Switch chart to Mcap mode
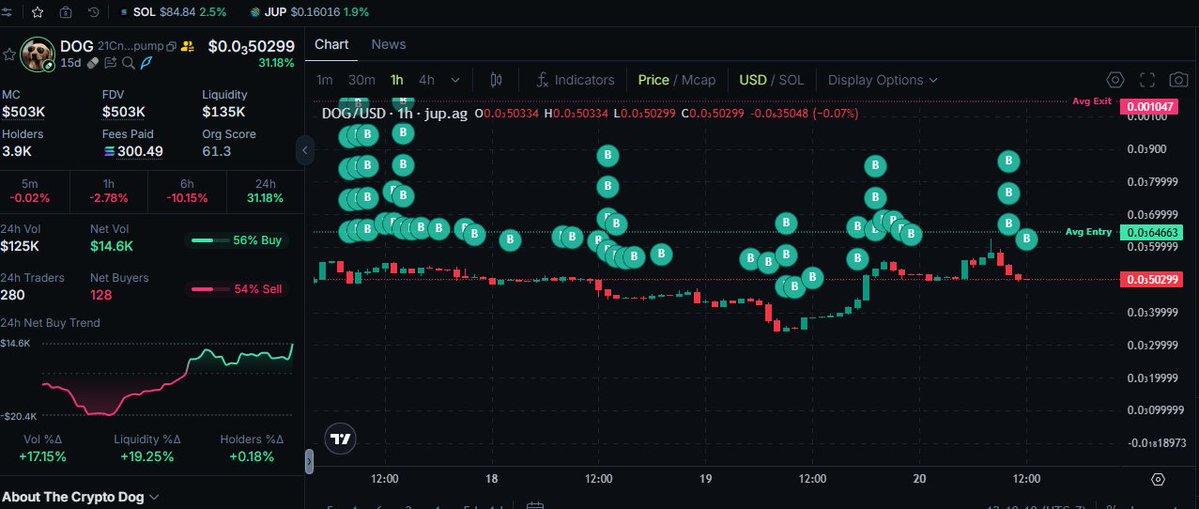Image resolution: width=1199 pixels, height=509 pixels. click(x=699, y=79)
